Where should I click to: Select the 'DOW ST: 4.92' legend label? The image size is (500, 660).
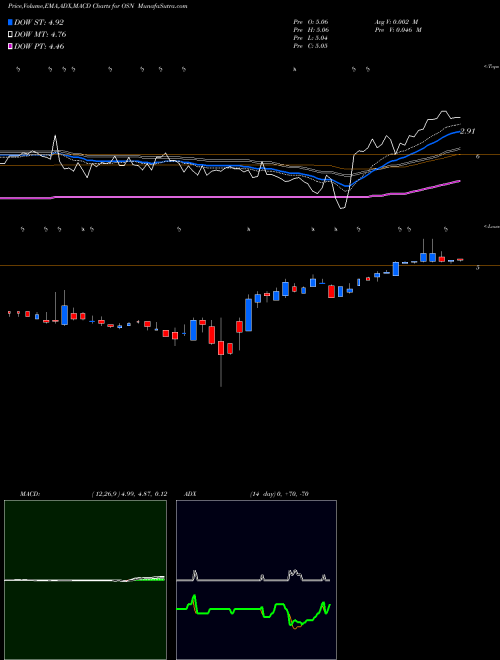(x=39, y=22)
